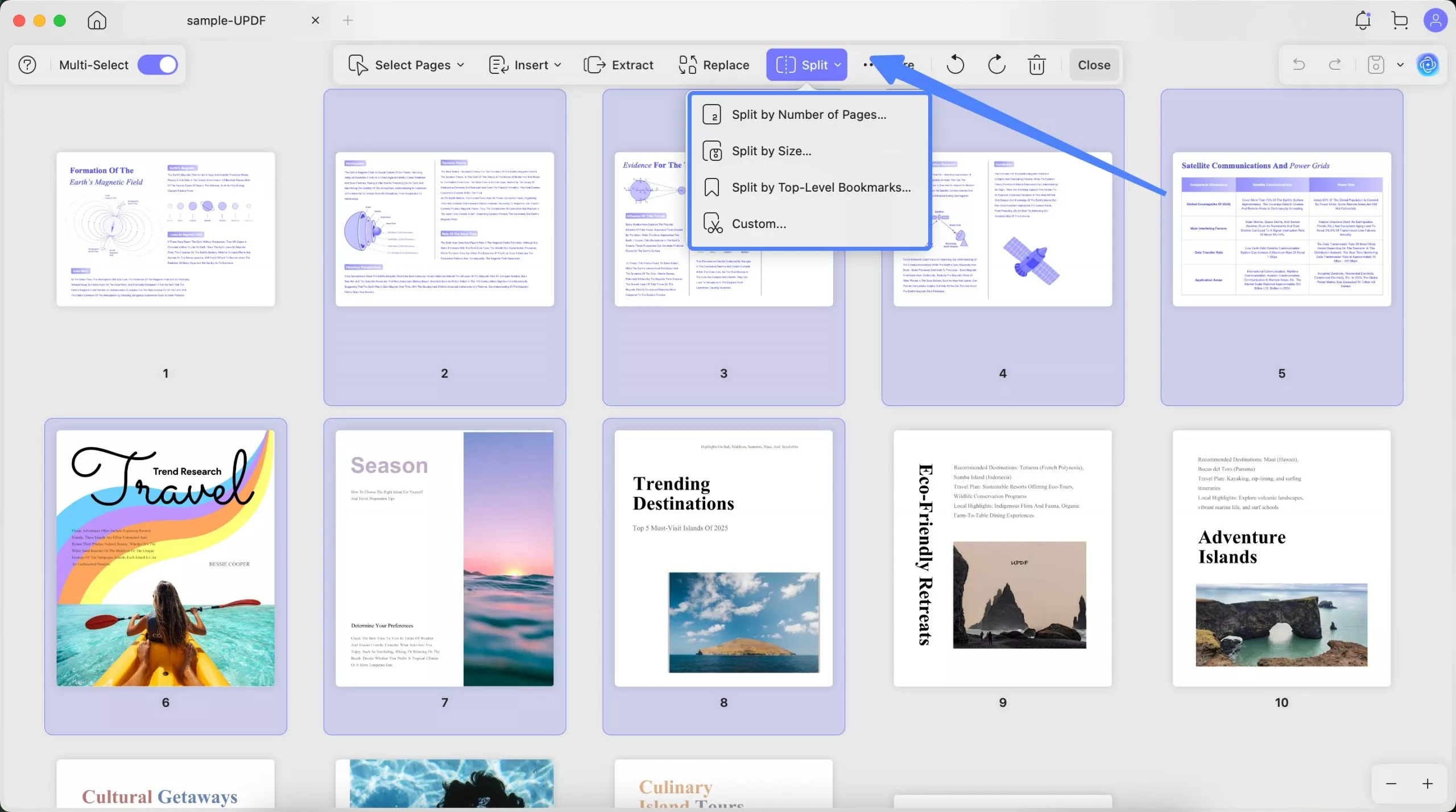Select page 2 thumbnail
Screen dimensions: 1456x812
[445, 229]
